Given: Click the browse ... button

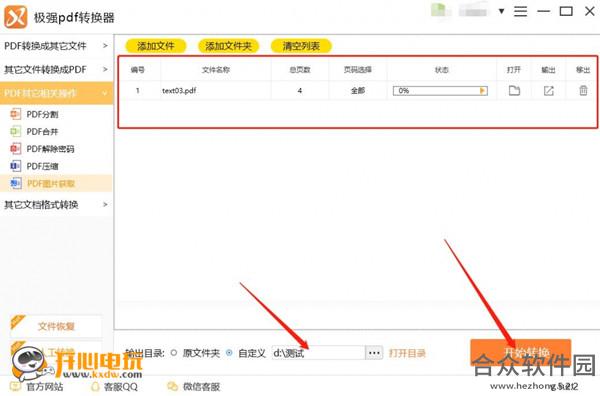Looking at the screenshot, I should click(x=374, y=353).
